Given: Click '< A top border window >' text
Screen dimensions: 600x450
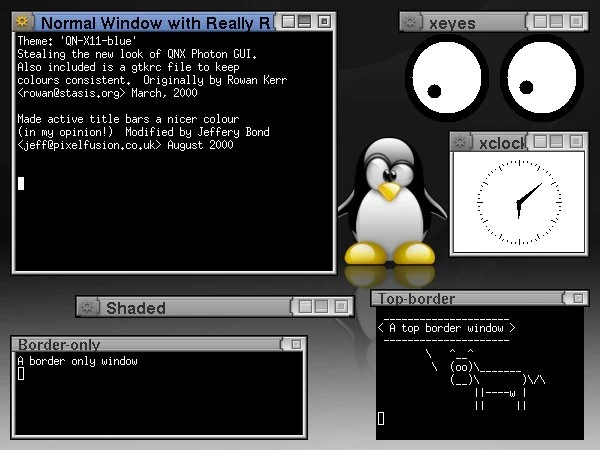Looking at the screenshot, I should (x=446, y=328).
